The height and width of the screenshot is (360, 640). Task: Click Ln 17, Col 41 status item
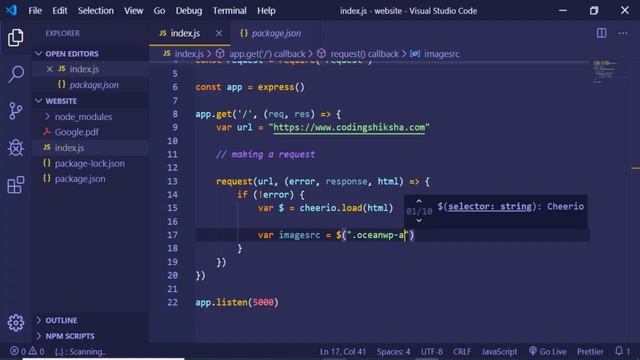(x=342, y=351)
